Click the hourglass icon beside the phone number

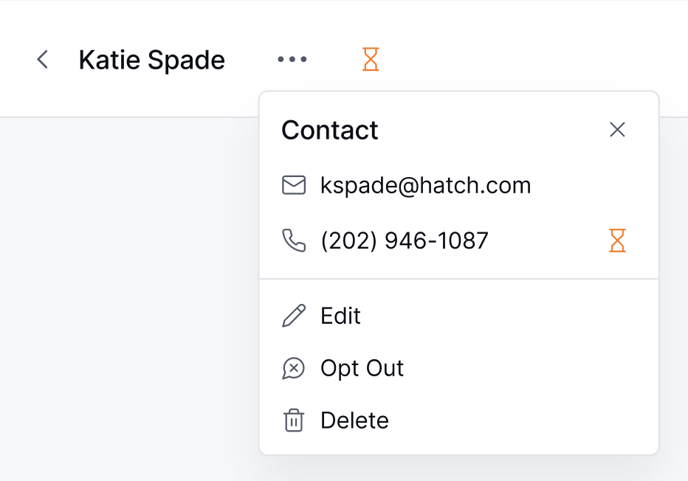tap(617, 241)
